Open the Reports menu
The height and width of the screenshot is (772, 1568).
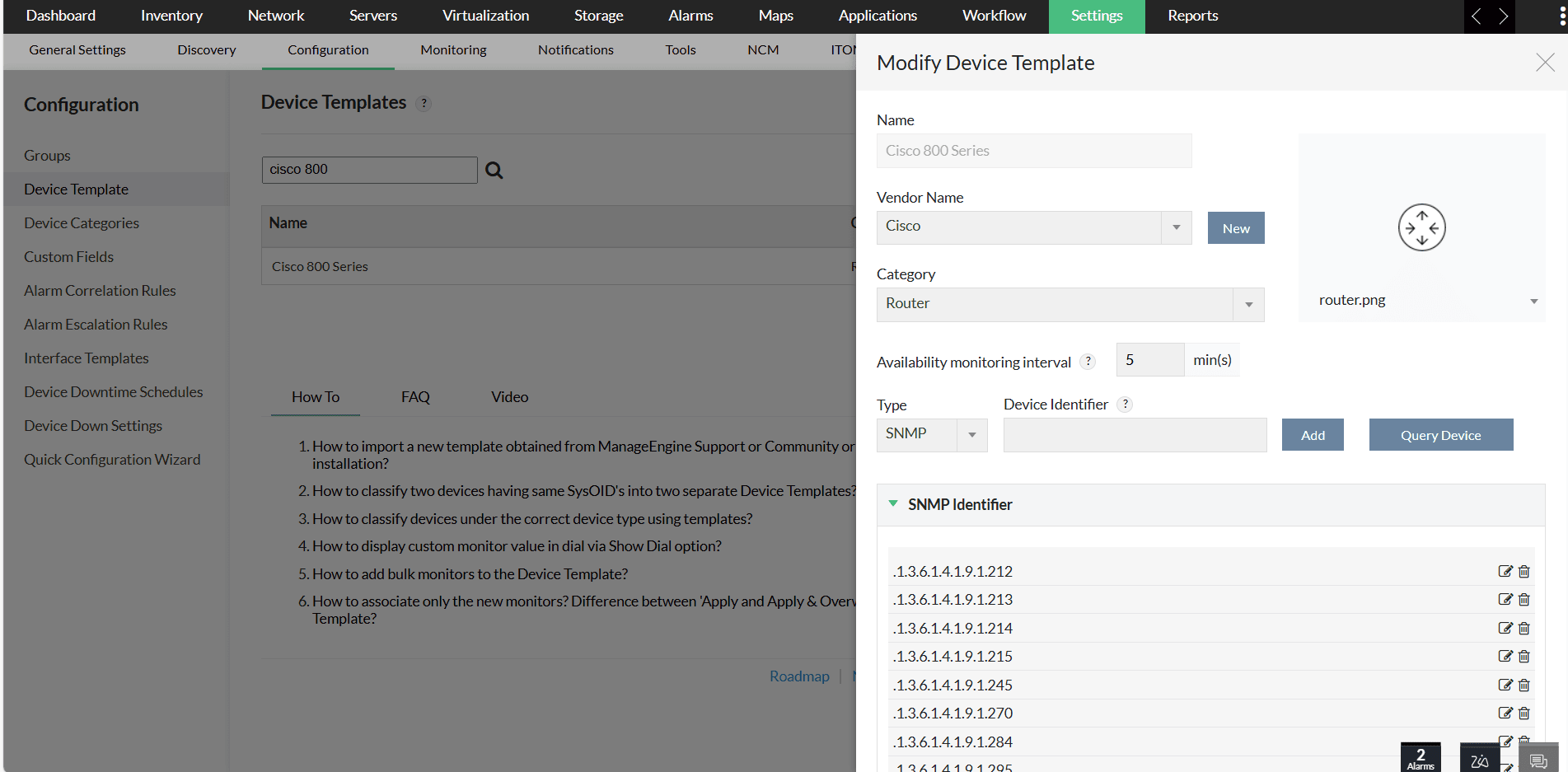coord(1193,16)
